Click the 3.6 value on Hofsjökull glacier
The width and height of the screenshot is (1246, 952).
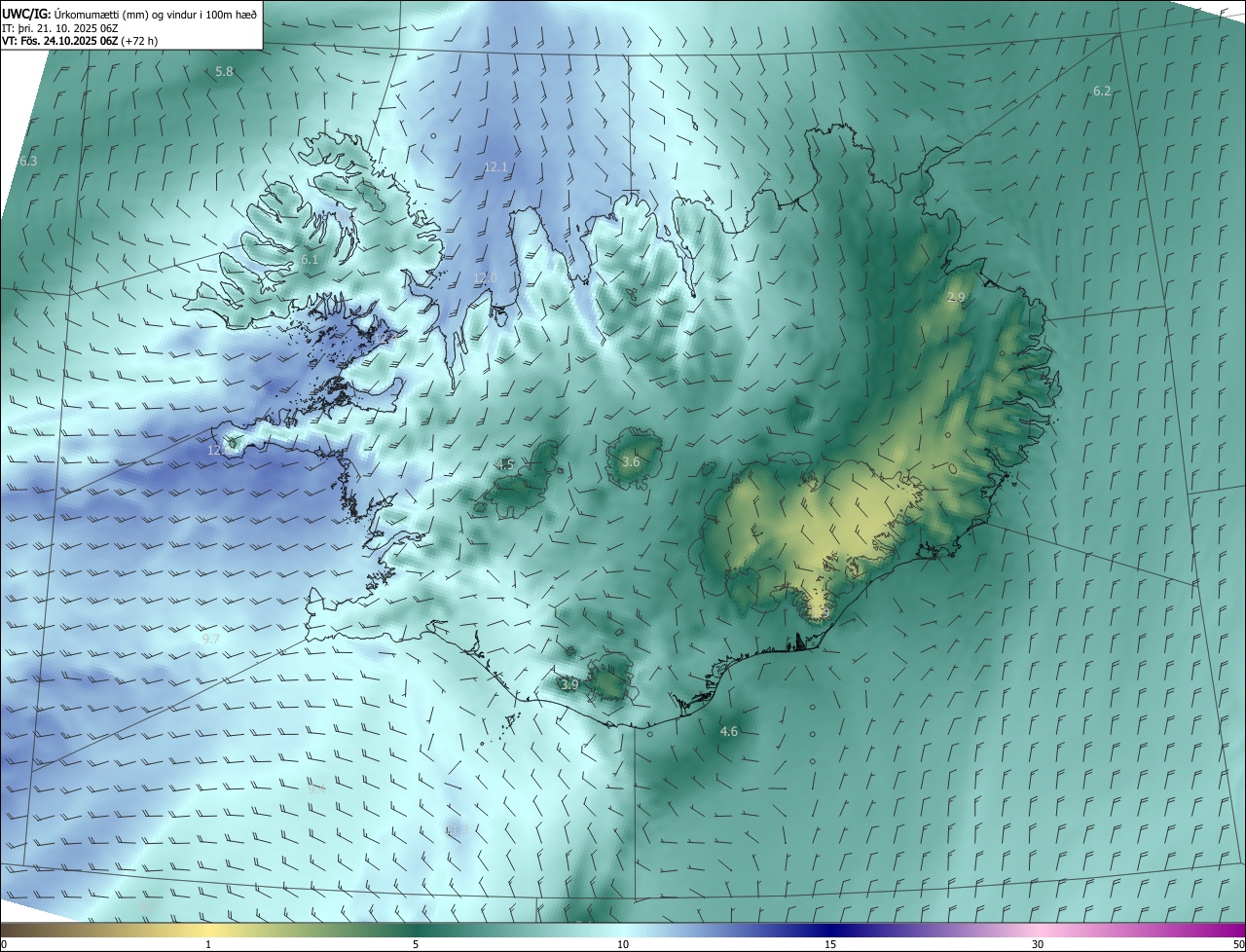point(631,461)
